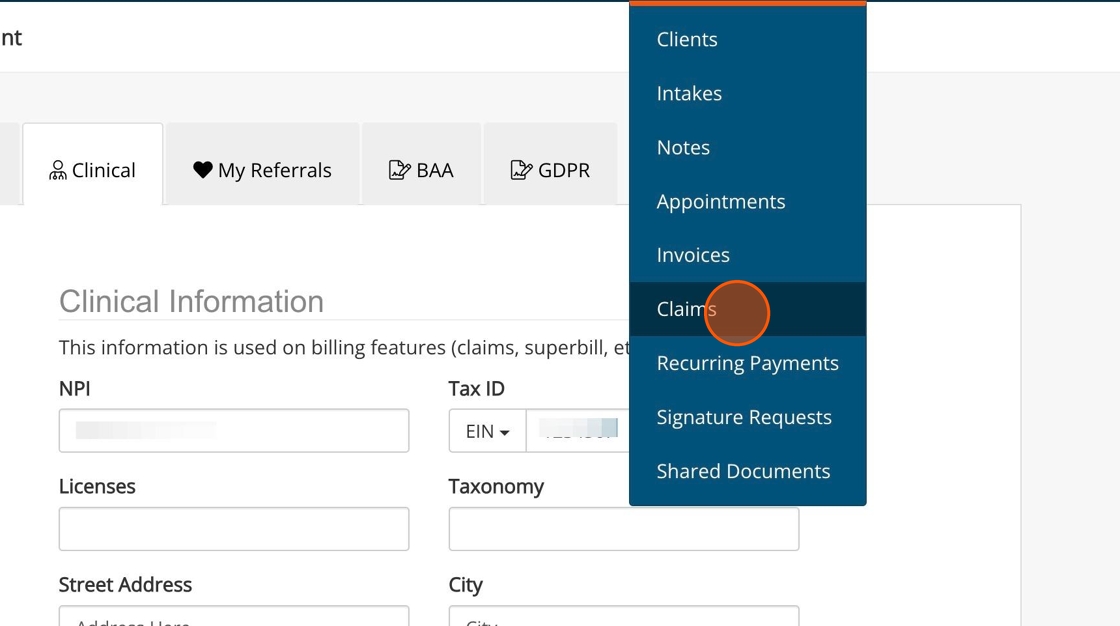Screen dimensions: 1120x626
Task: Click the Street Address input field
Action: coord(234,616)
